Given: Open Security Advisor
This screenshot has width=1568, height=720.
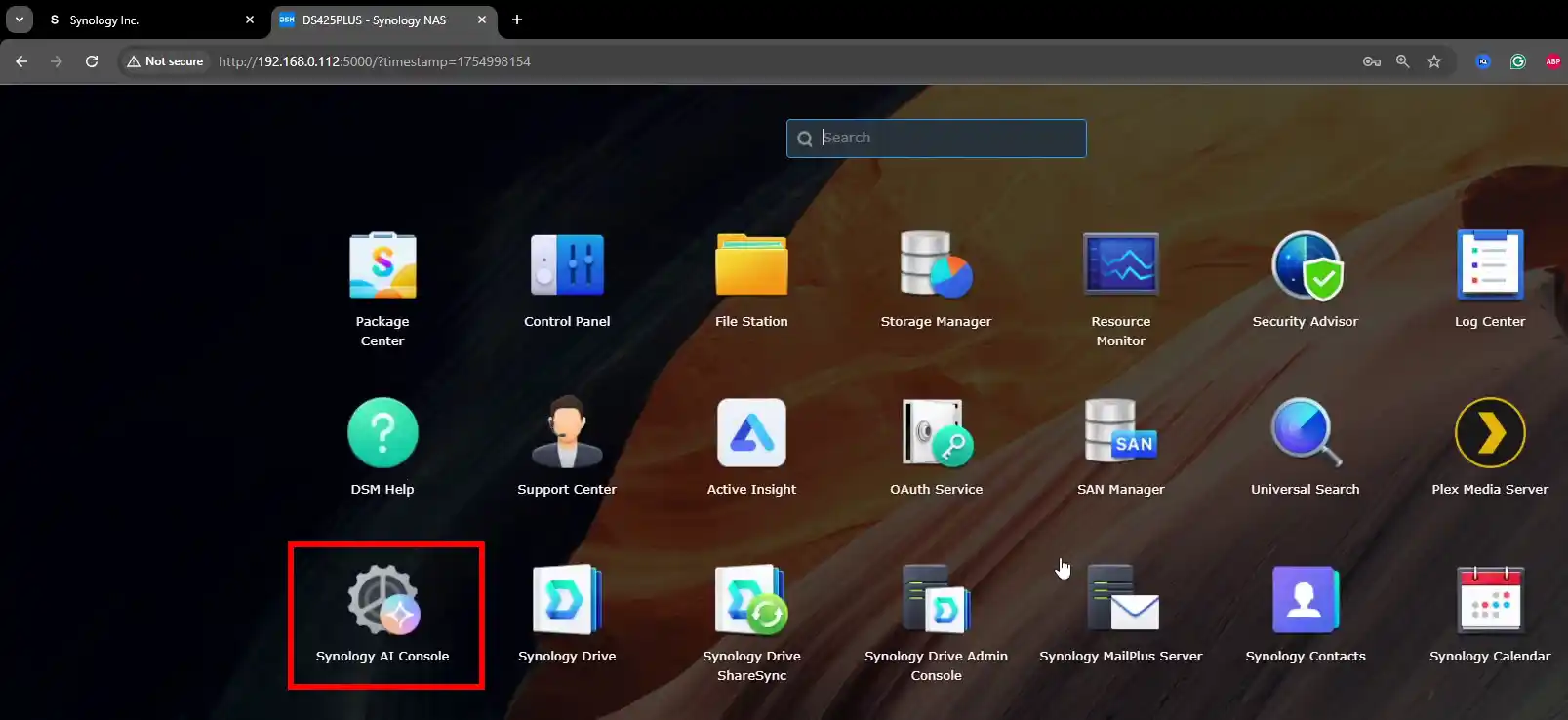Looking at the screenshot, I should tap(1306, 265).
